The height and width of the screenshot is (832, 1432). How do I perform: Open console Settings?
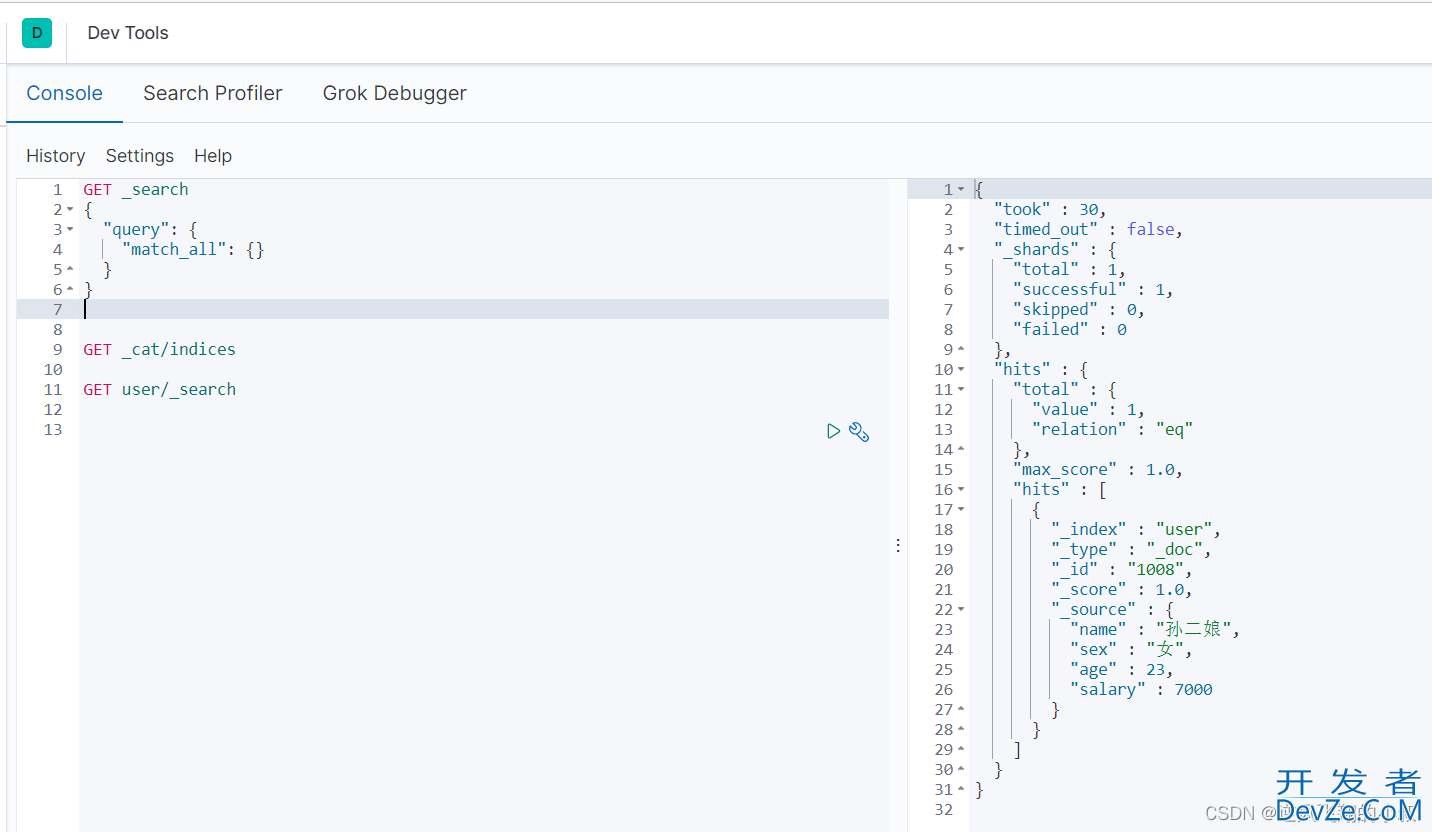tap(140, 156)
